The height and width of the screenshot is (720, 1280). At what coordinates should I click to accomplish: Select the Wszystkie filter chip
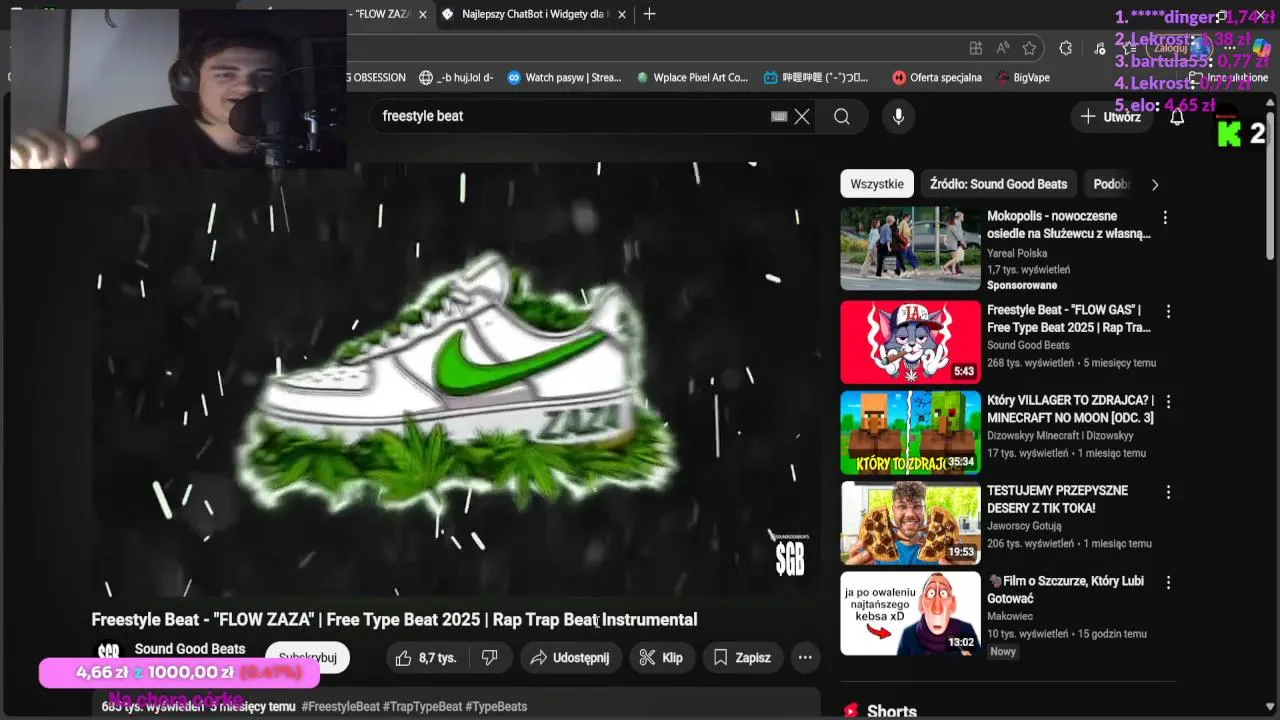coord(877,184)
